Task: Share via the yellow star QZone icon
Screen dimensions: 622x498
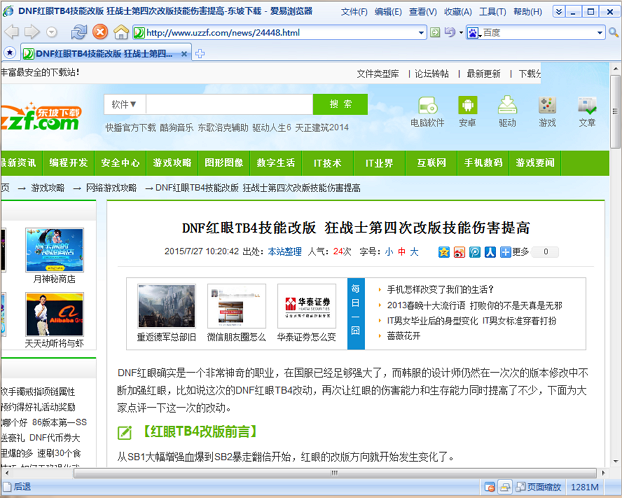Action: coord(444,252)
